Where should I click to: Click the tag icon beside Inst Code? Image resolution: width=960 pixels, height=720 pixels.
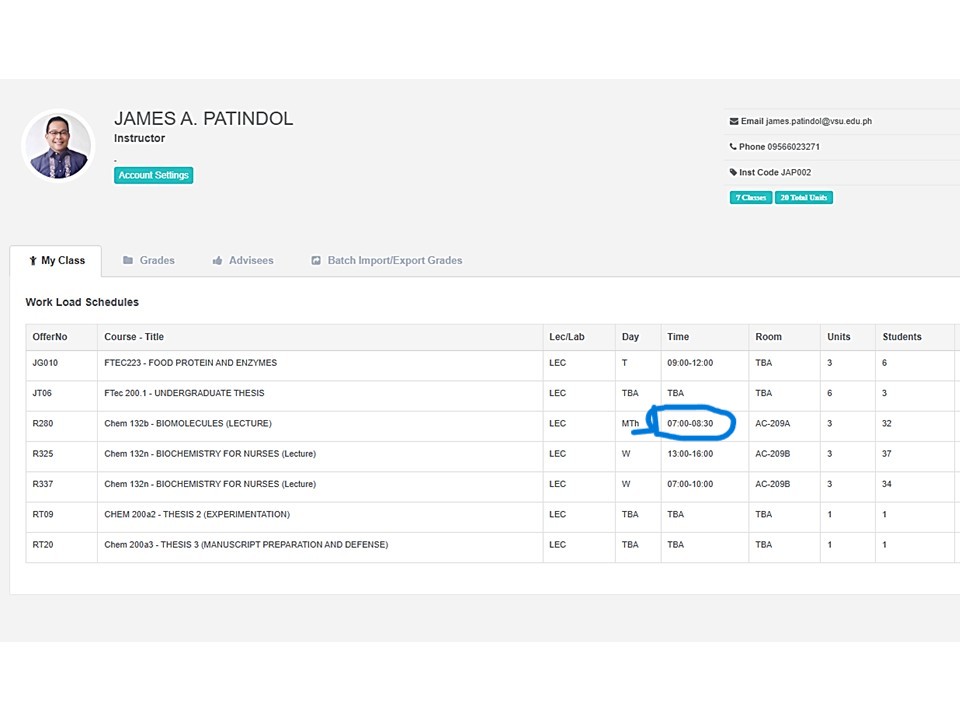(734, 173)
